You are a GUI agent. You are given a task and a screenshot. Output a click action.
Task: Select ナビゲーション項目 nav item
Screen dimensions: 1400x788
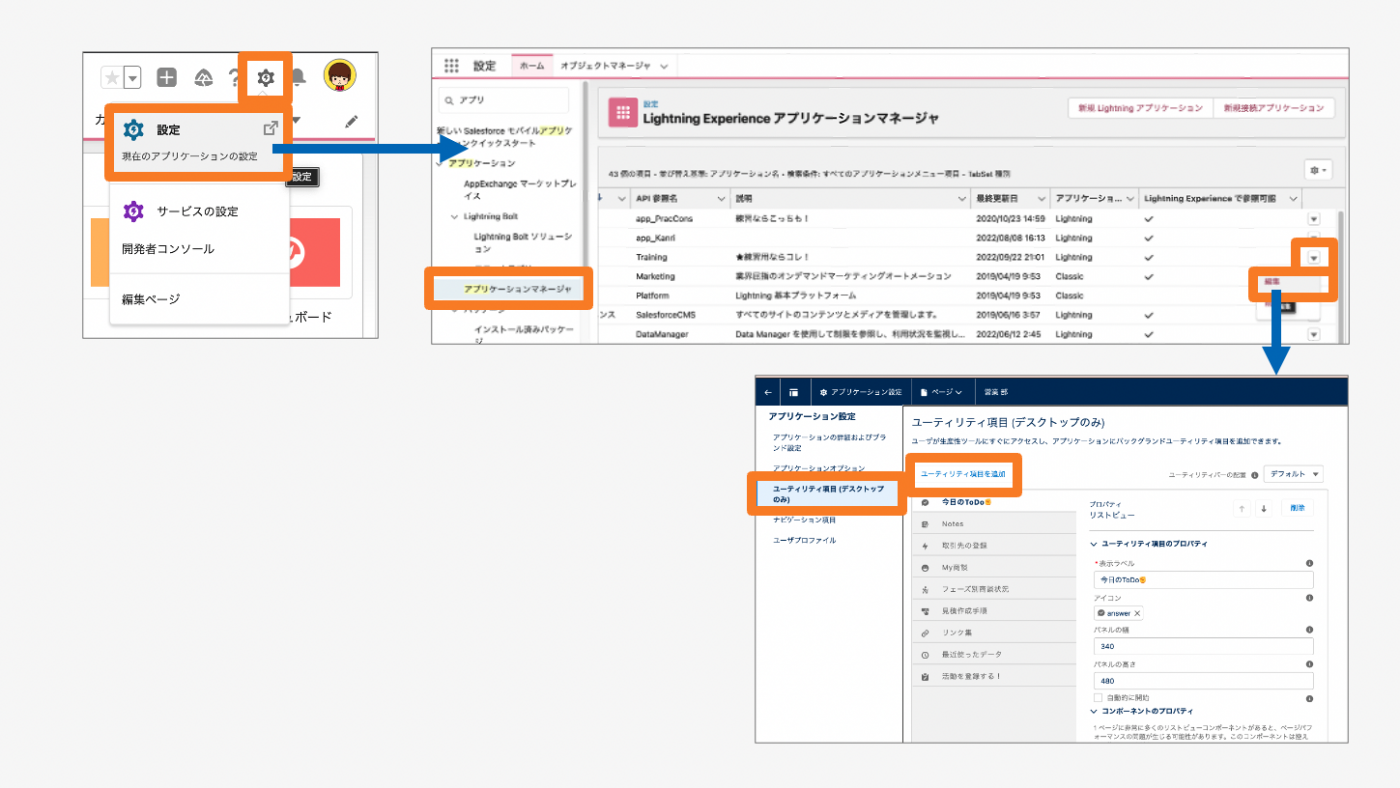[804, 520]
